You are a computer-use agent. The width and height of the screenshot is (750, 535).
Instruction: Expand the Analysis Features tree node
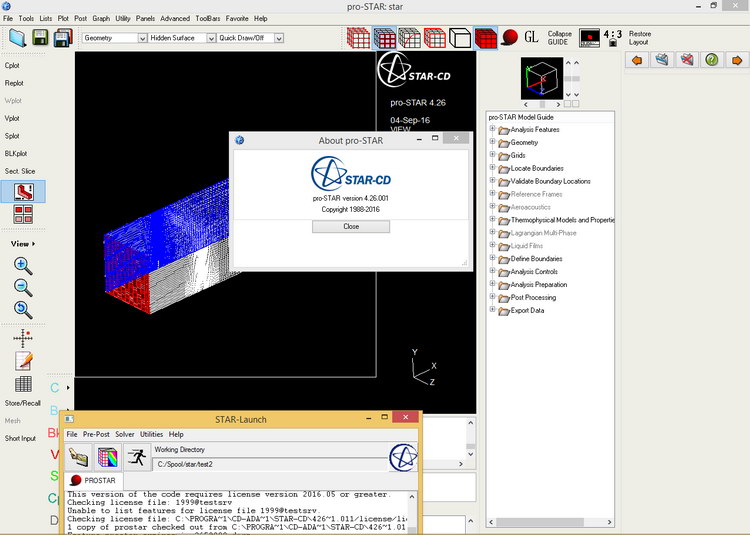pos(493,130)
